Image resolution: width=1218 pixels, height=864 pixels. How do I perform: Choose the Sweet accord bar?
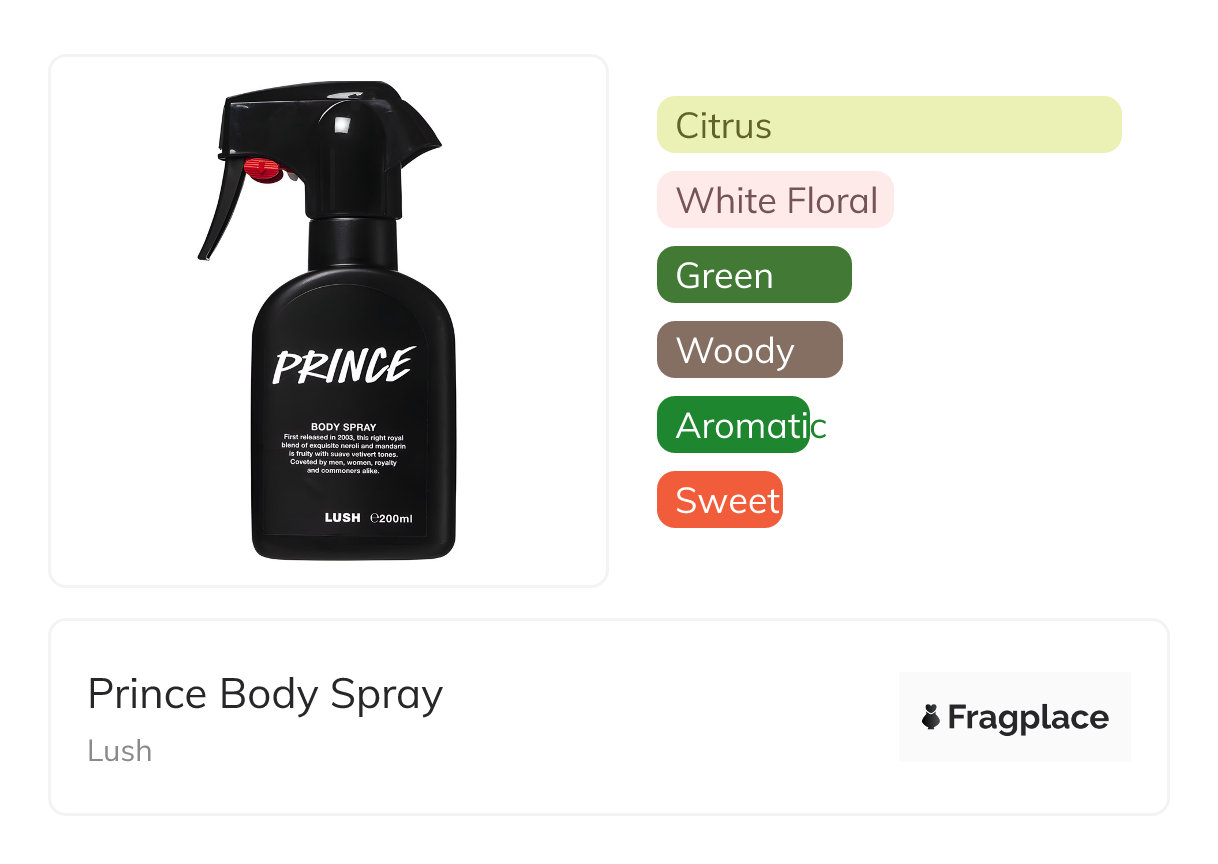click(719, 500)
